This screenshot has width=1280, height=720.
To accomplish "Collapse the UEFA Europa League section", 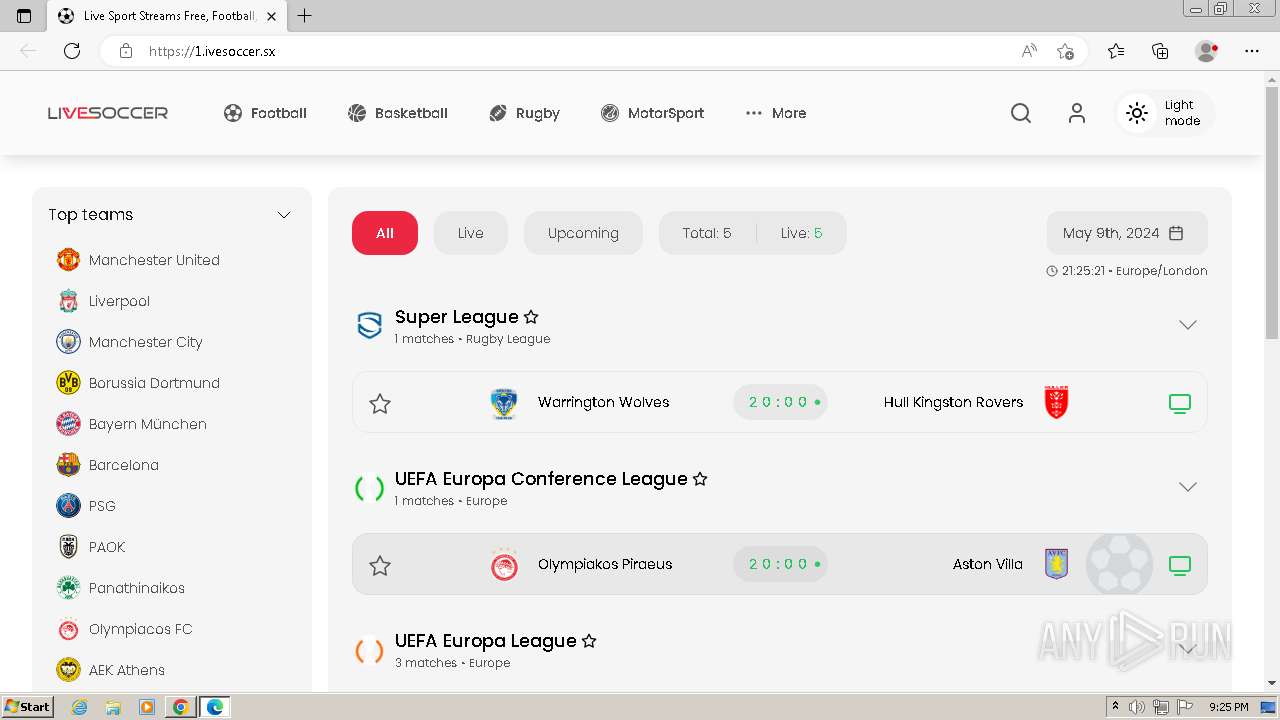I will [x=1187, y=649].
